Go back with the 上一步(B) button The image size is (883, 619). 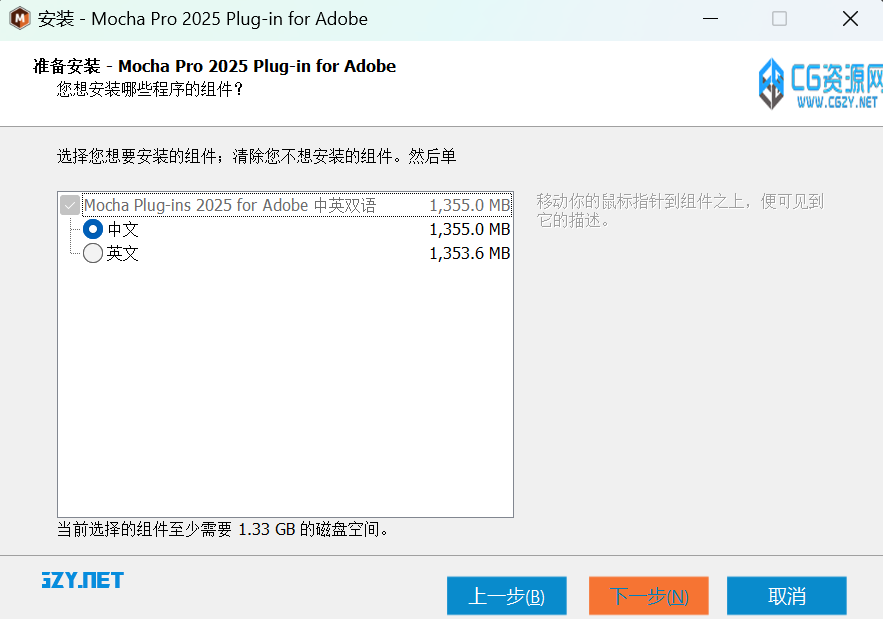pyautogui.click(x=507, y=596)
